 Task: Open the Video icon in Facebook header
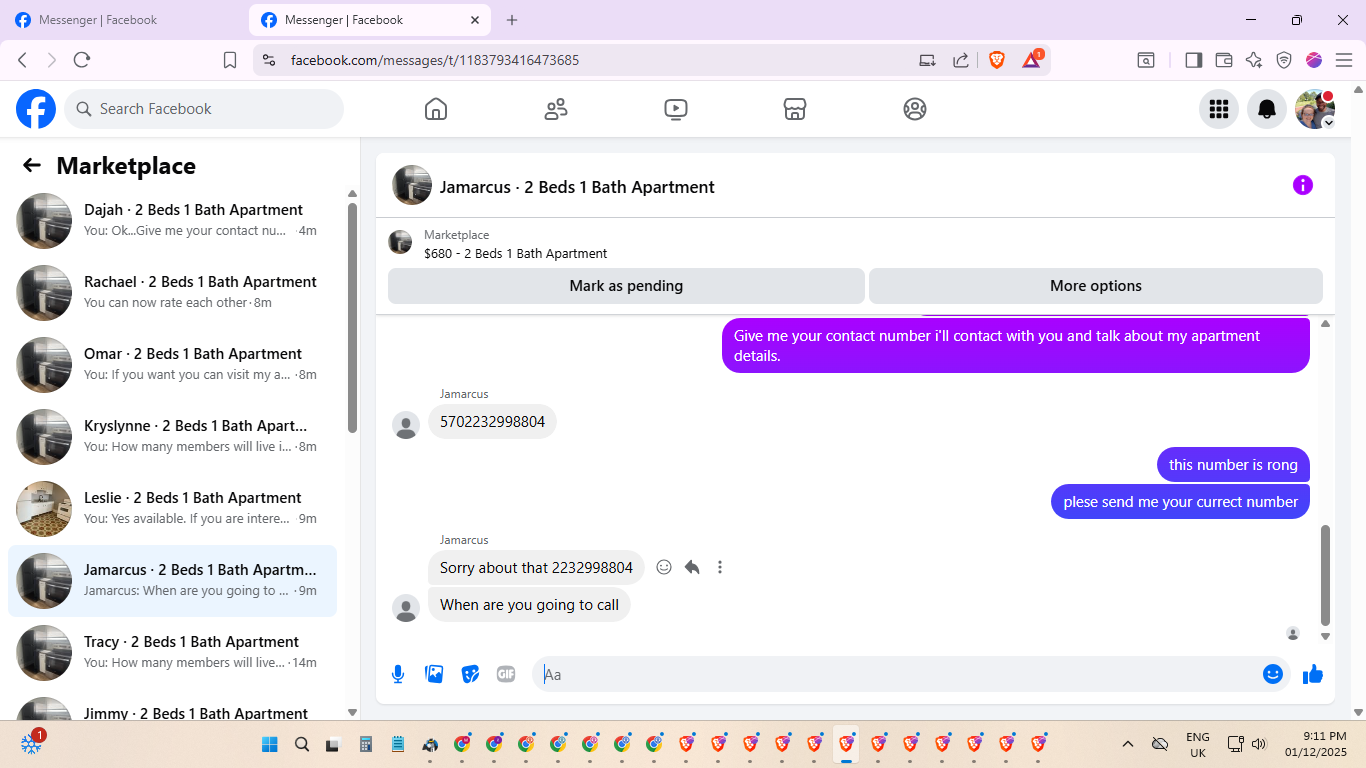pyautogui.click(x=676, y=109)
